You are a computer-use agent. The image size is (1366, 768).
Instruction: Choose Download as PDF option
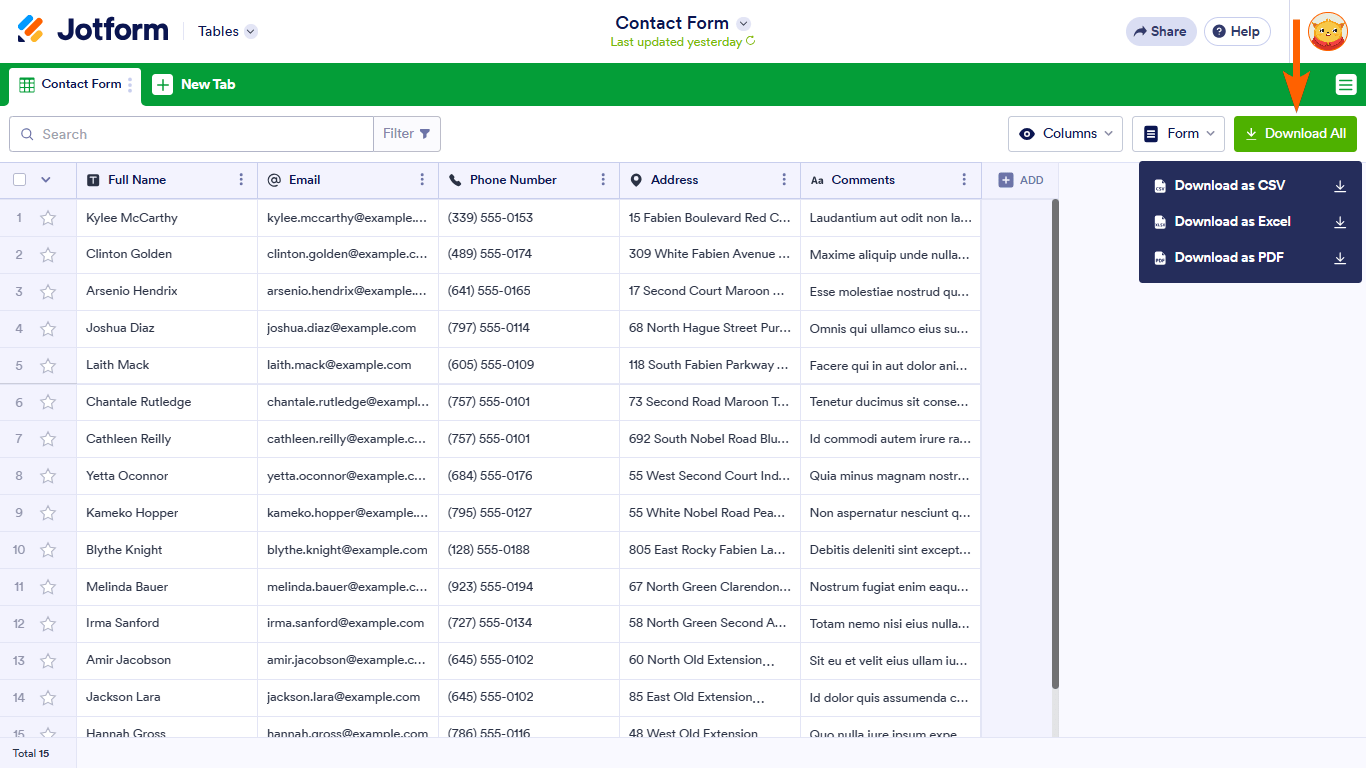point(1228,258)
